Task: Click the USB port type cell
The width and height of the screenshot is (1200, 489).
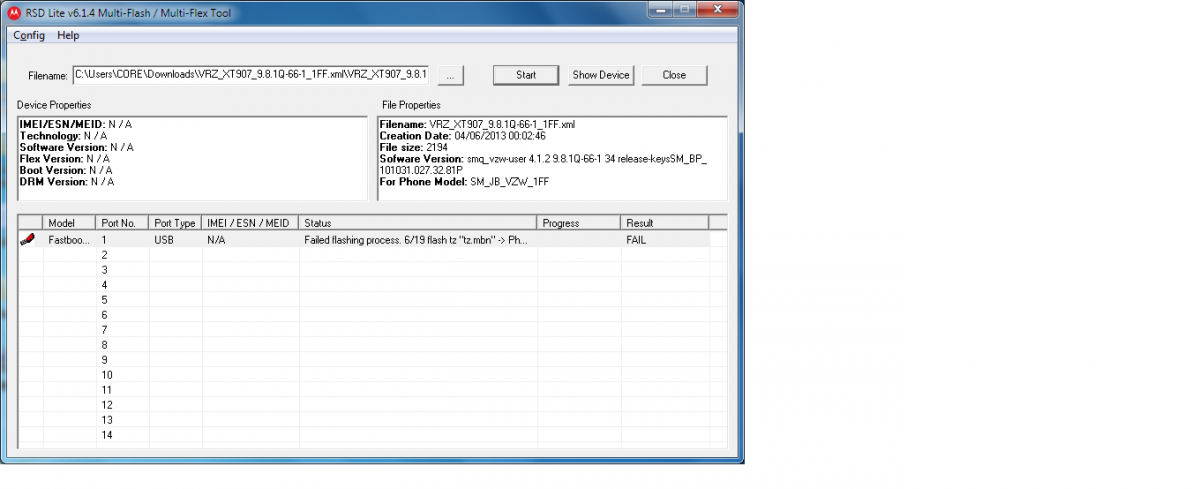Action: (175, 240)
